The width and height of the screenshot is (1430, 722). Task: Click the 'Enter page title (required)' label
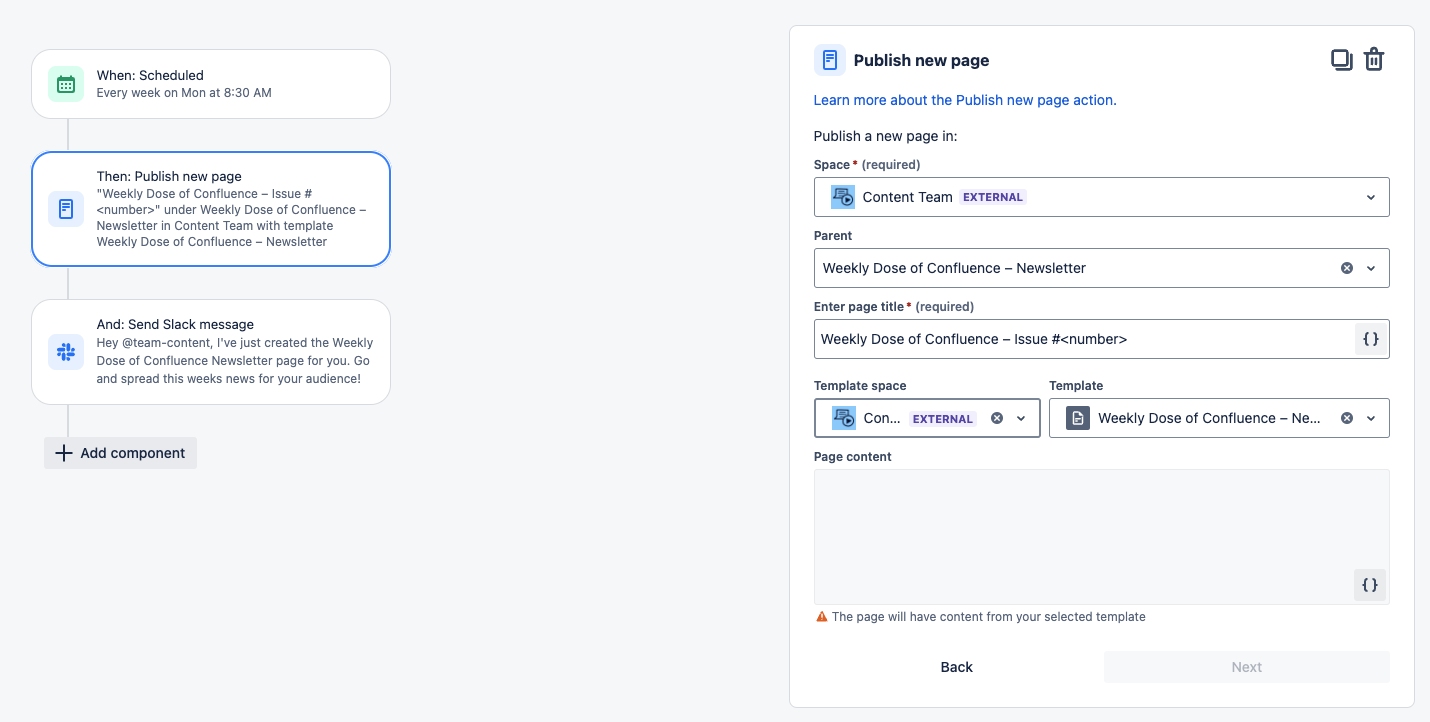(894, 307)
